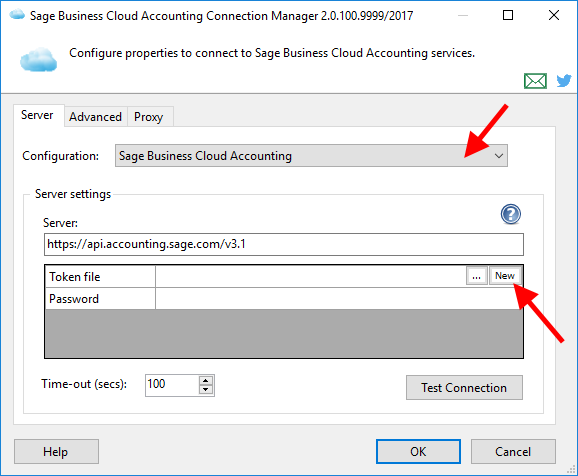This screenshot has width=578, height=476.
Task: Select the Proxy tab
Action: click(149, 117)
